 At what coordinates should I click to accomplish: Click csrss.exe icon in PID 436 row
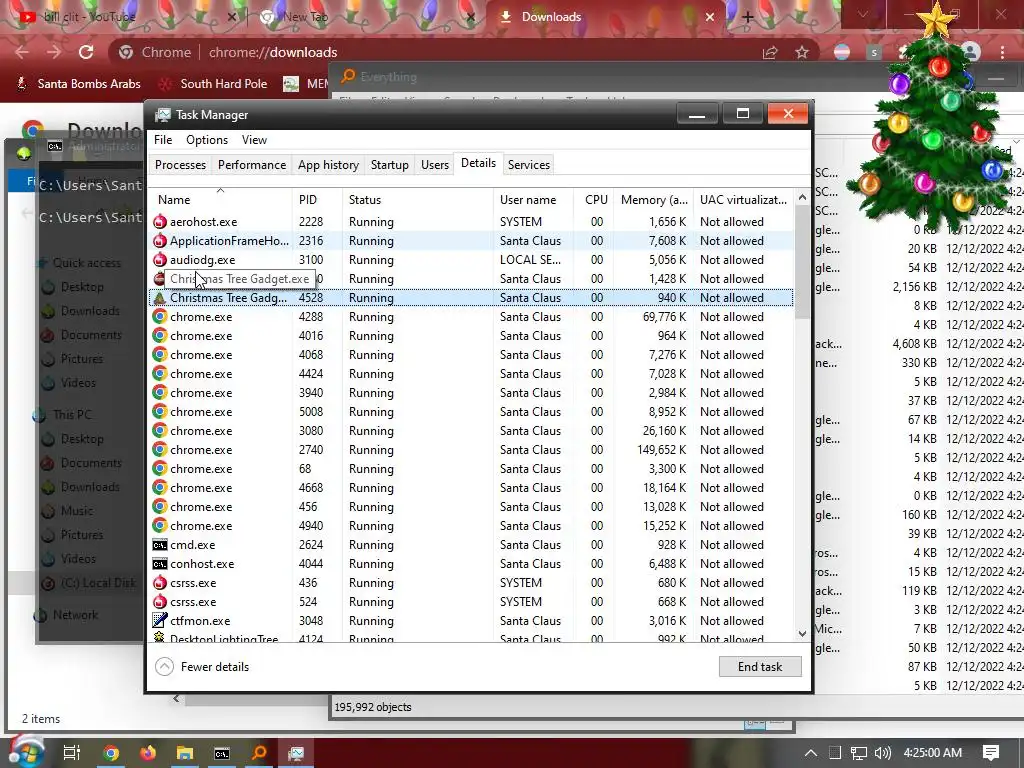pos(159,583)
